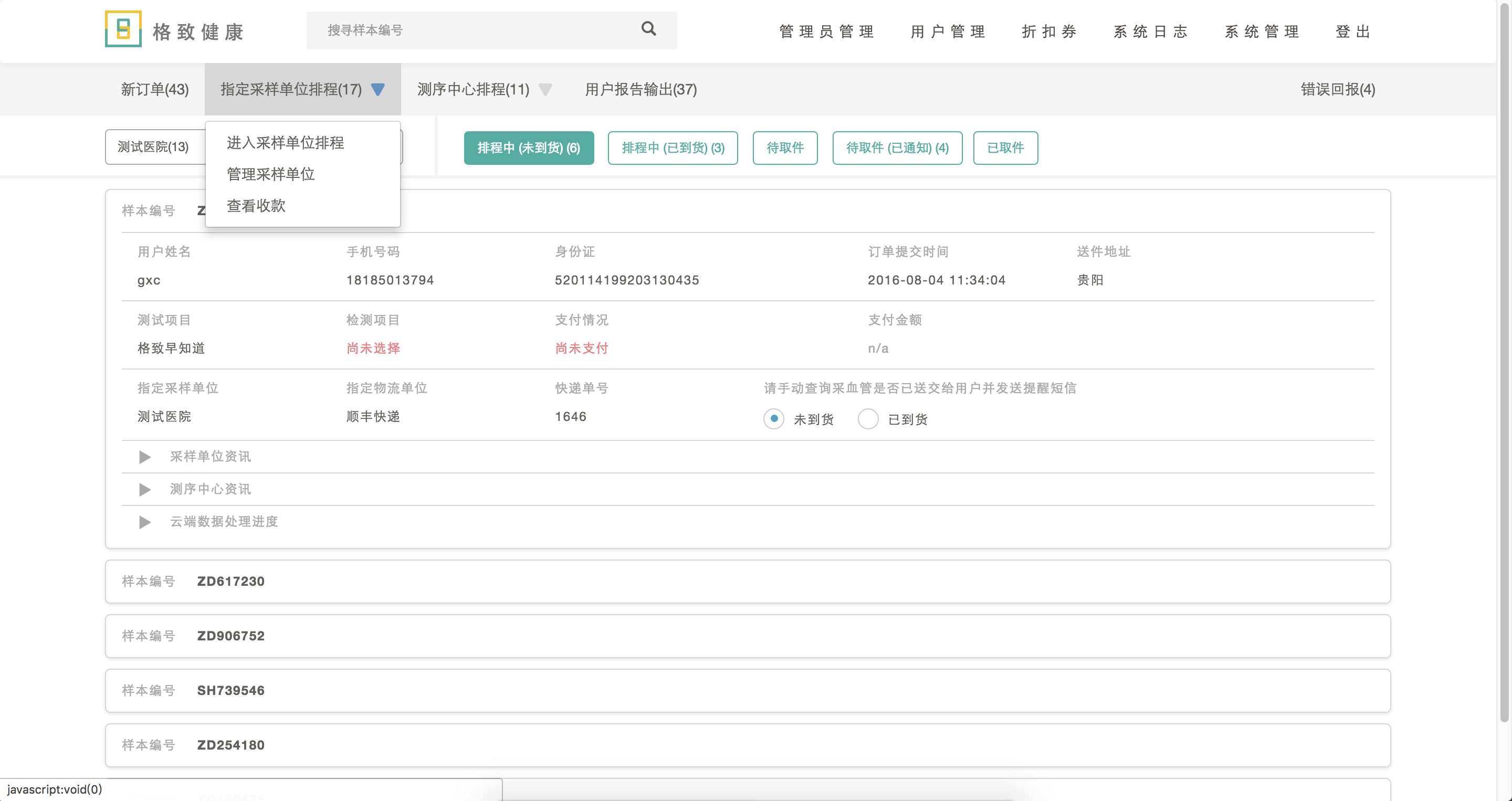Open the 测序中心排程 dropdown arrow
Viewport: 1512px width, 801px height.
pos(545,89)
